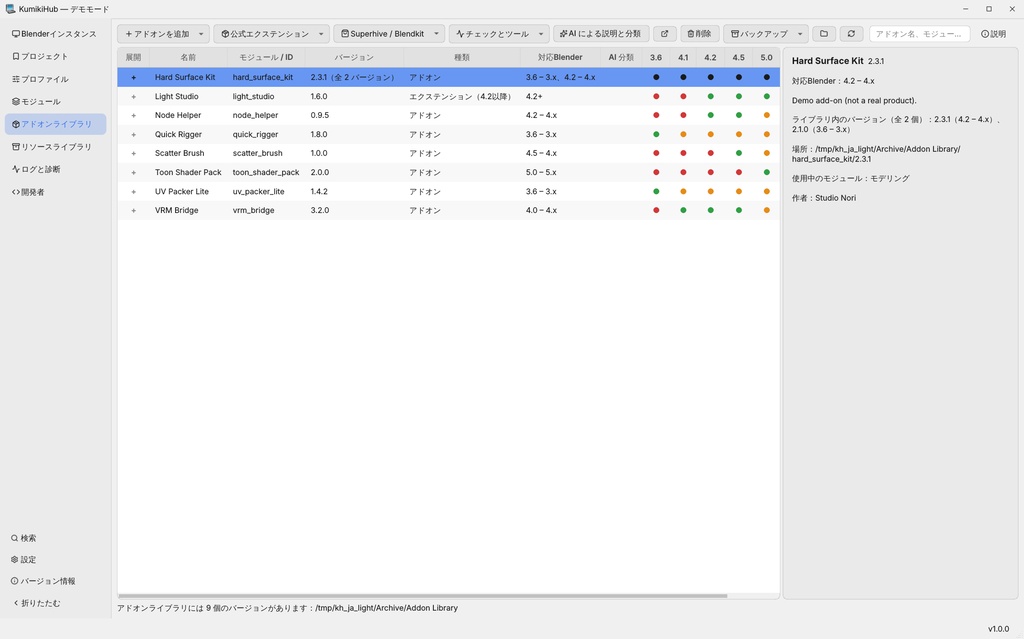The height and width of the screenshot is (639, 1024).
Task: Expand the Light Studio row
Action: coord(134,97)
